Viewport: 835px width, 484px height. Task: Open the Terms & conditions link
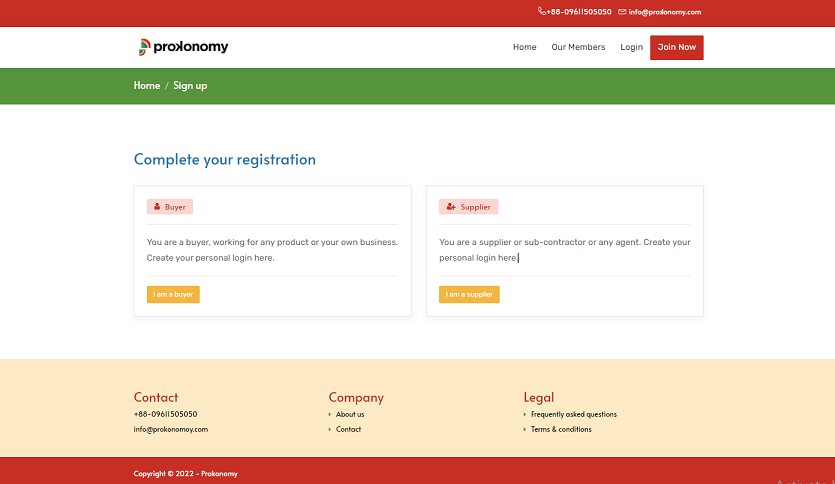click(x=561, y=429)
